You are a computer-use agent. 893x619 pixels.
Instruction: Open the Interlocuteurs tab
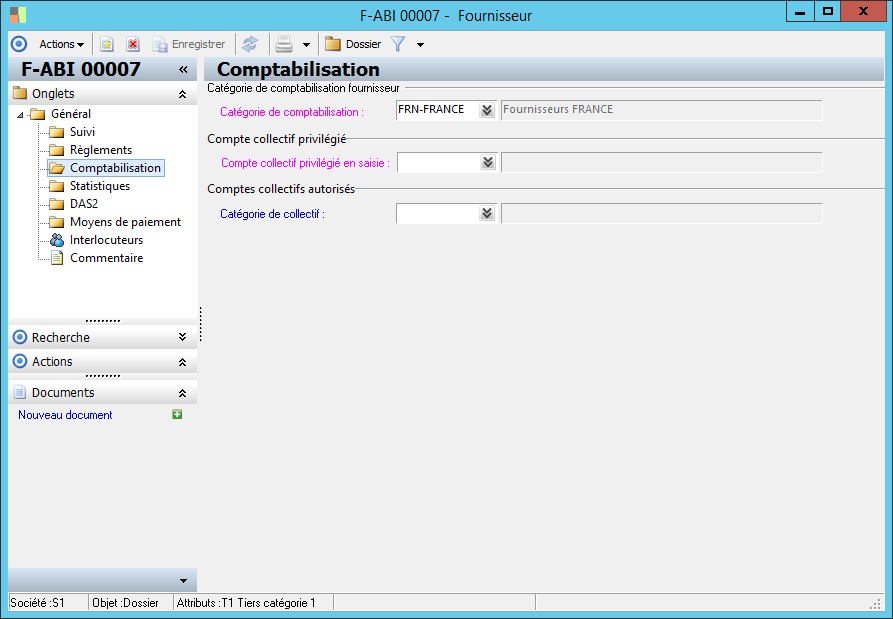pyautogui.click(x=106, y=240)
